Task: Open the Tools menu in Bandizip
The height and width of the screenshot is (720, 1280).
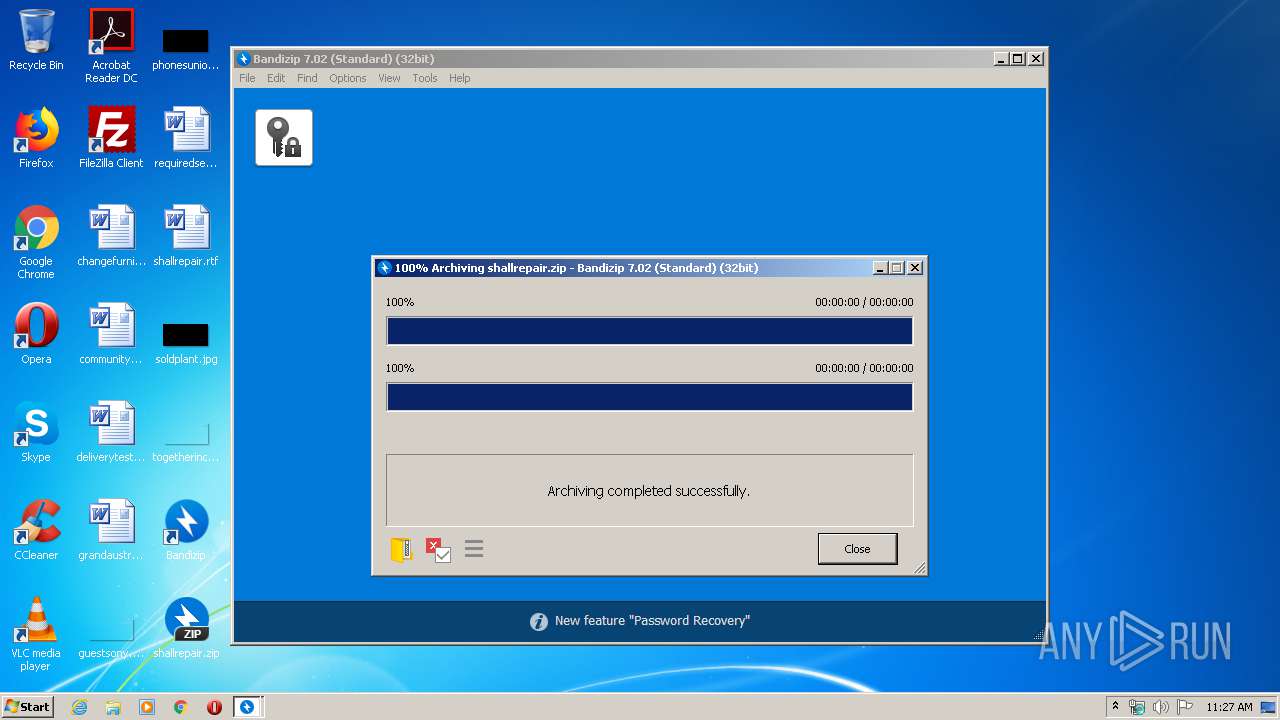Action: pyautogui.click(x=425, y=78)
